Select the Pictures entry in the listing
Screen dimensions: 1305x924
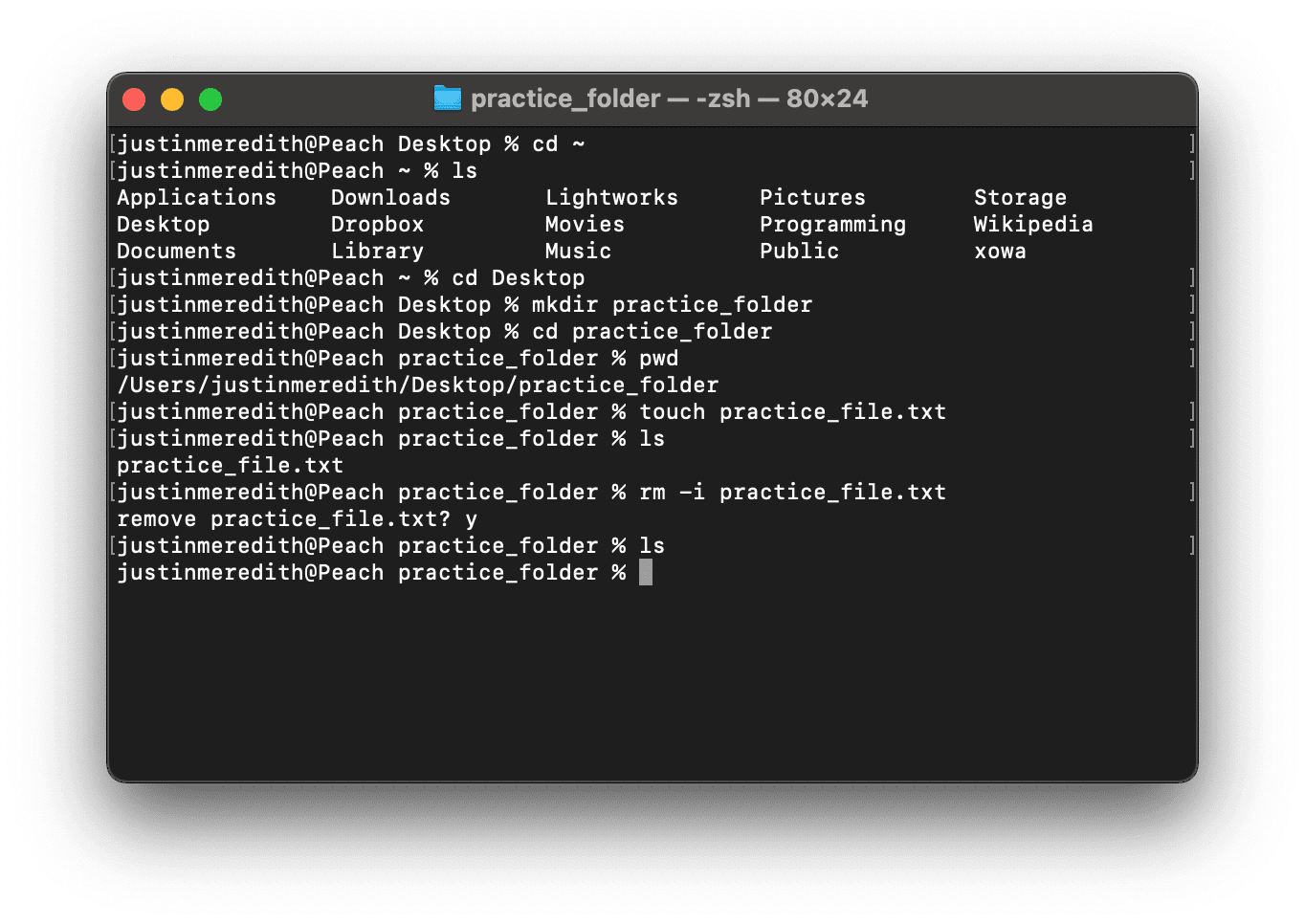pyautogui.click(x=812, y=197)
